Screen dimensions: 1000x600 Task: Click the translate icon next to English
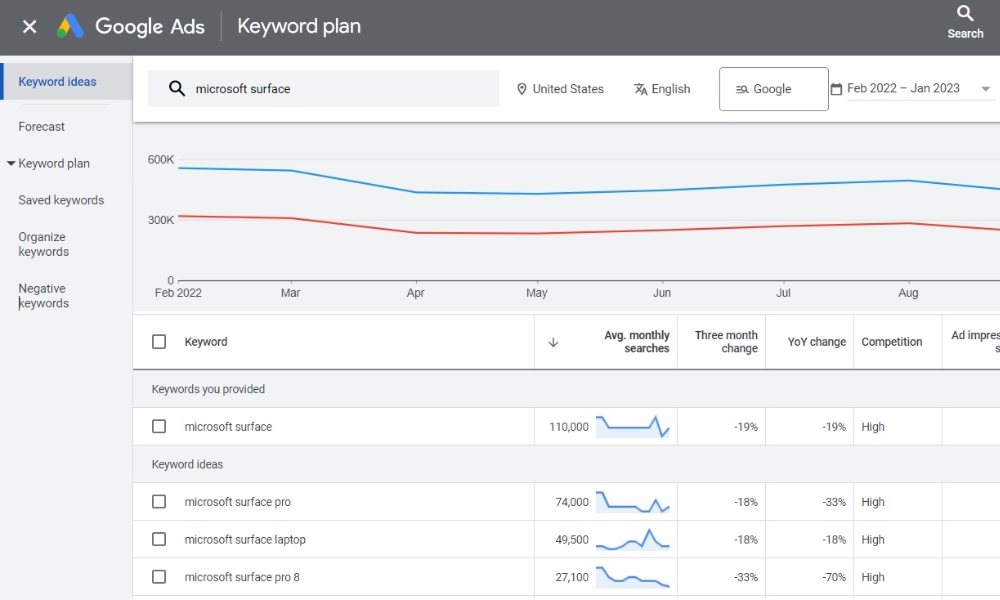point(640,89)
